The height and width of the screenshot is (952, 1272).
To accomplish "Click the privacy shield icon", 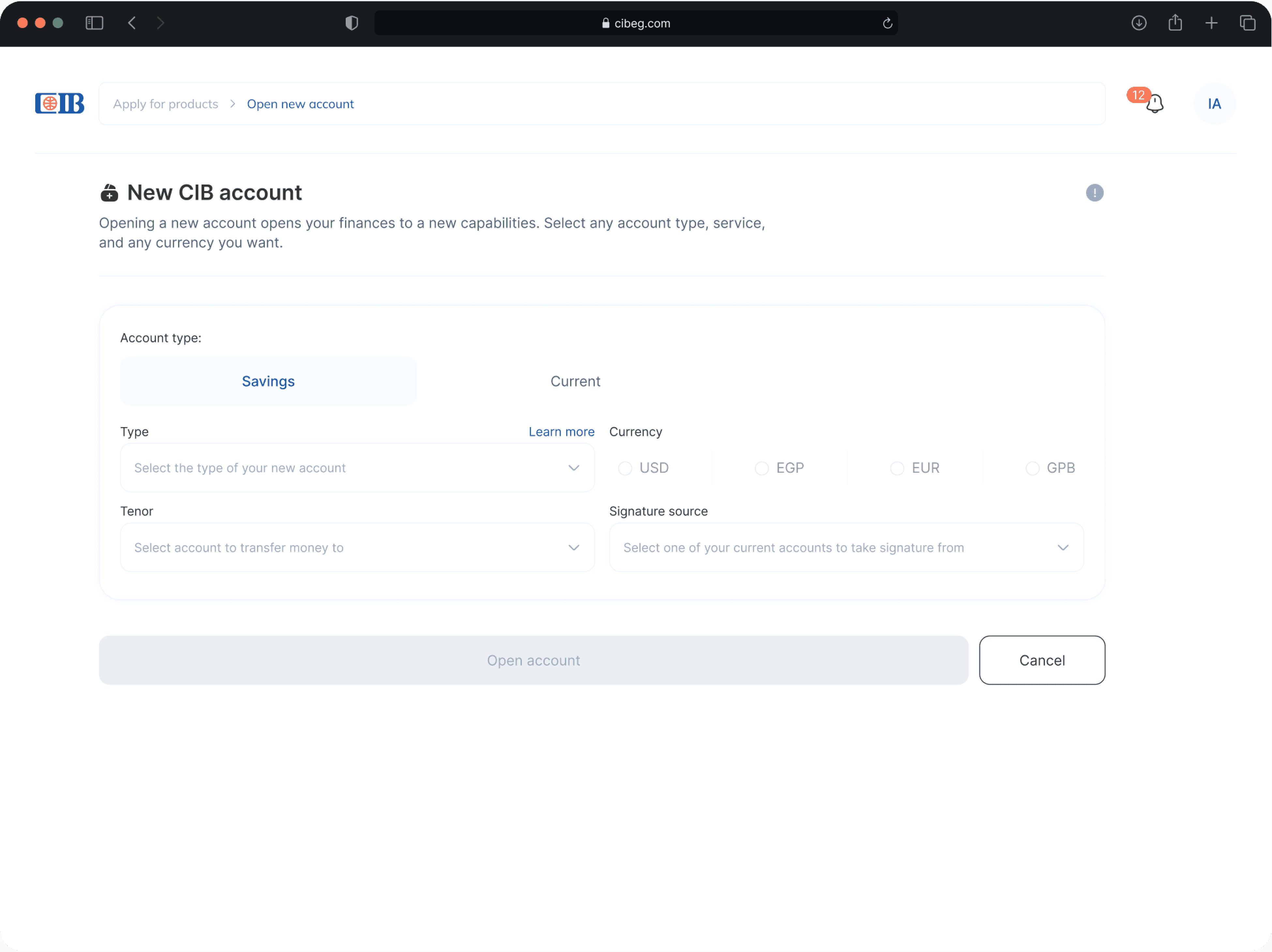I will tap(352, 23).
